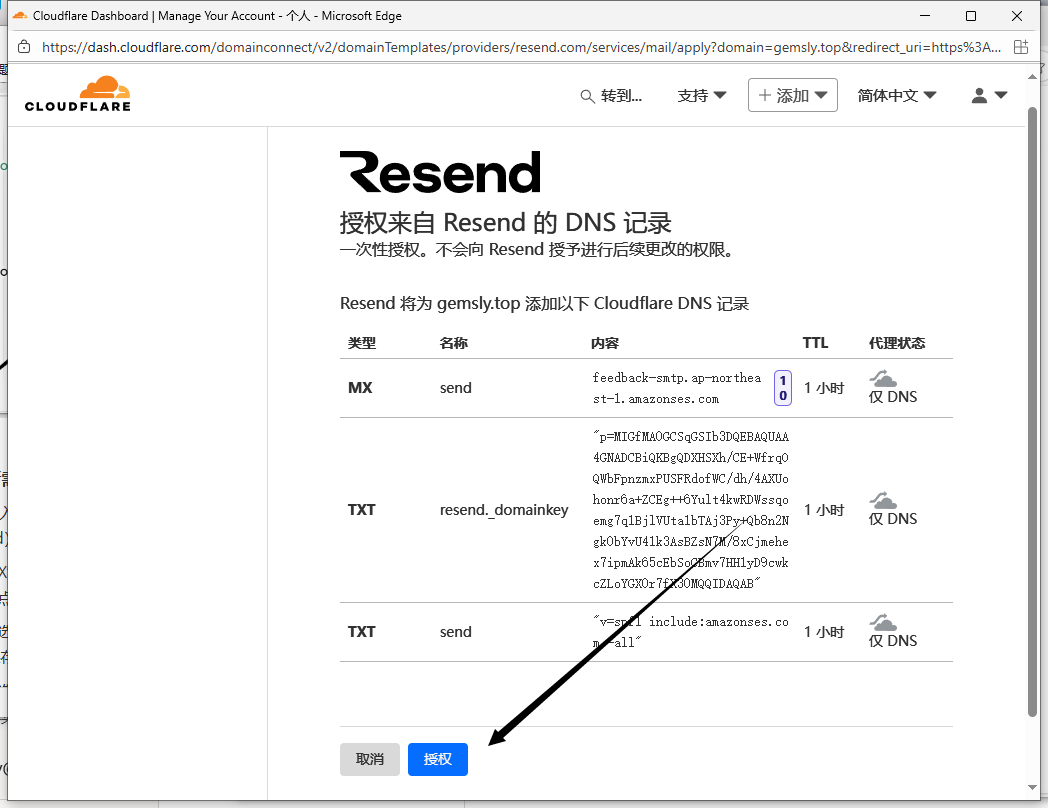Click the Resend logo

coord(440,172)
